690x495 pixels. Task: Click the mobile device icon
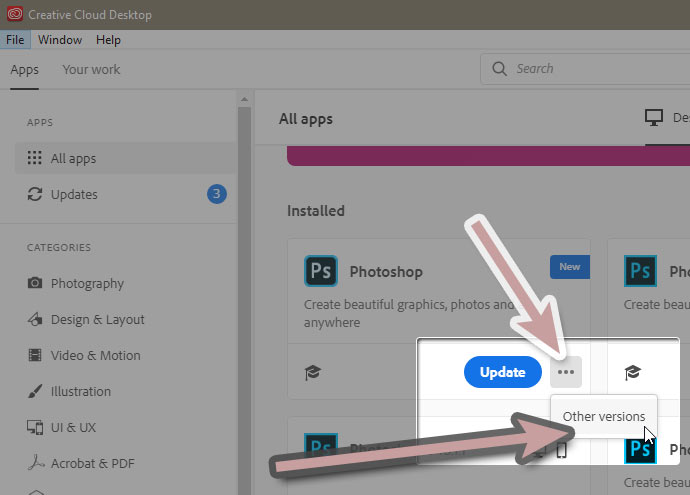coord(562,450)
